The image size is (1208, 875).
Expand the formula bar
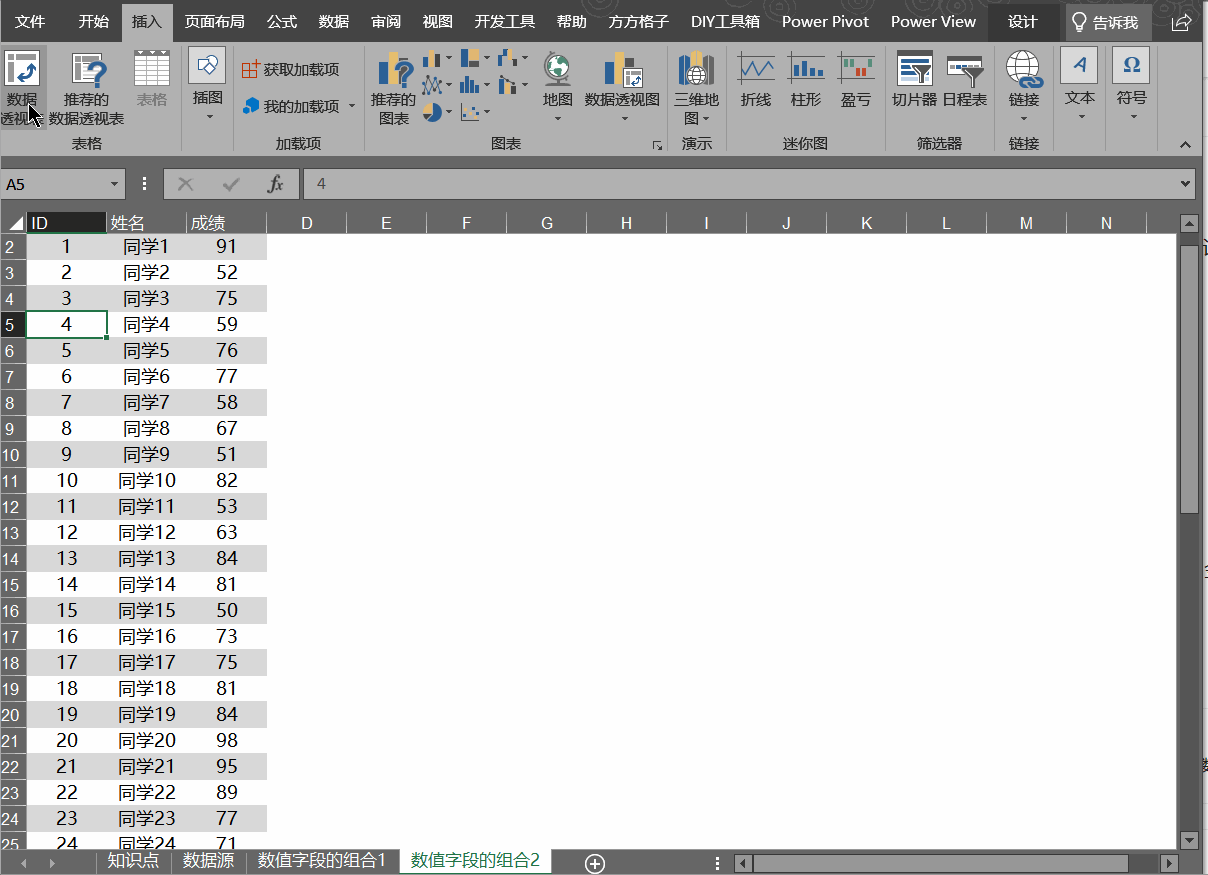[x=1186, y=184]
